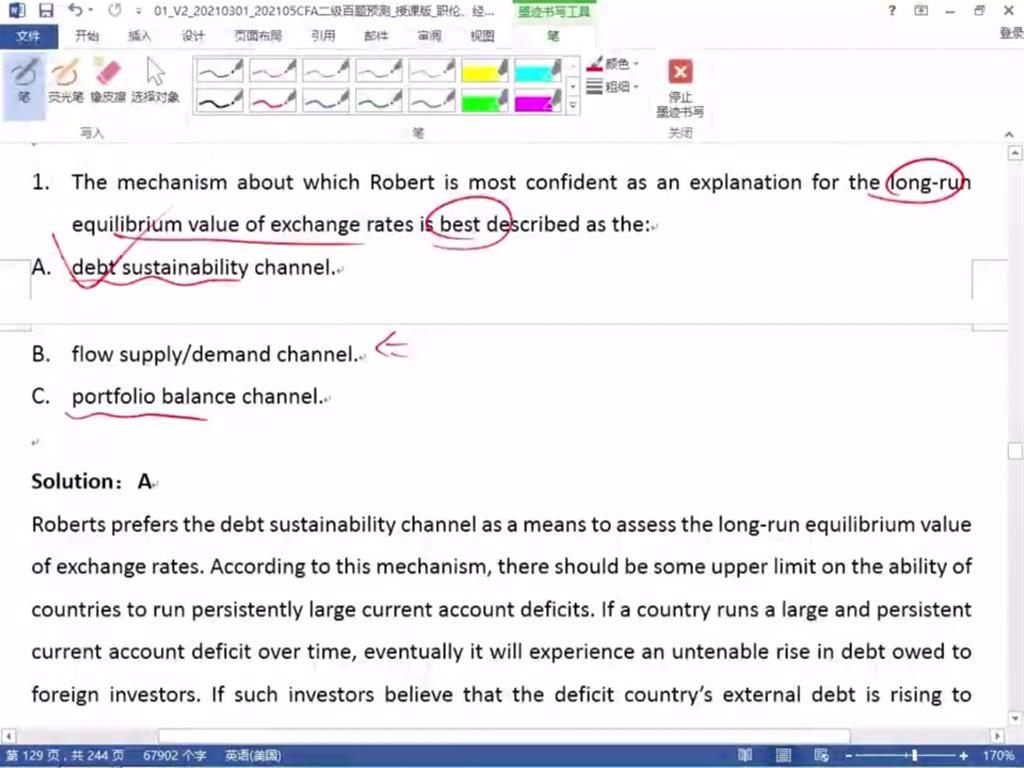Pick the thick black pen preset
1024x768 pixels.
click(x=219, y=100)
